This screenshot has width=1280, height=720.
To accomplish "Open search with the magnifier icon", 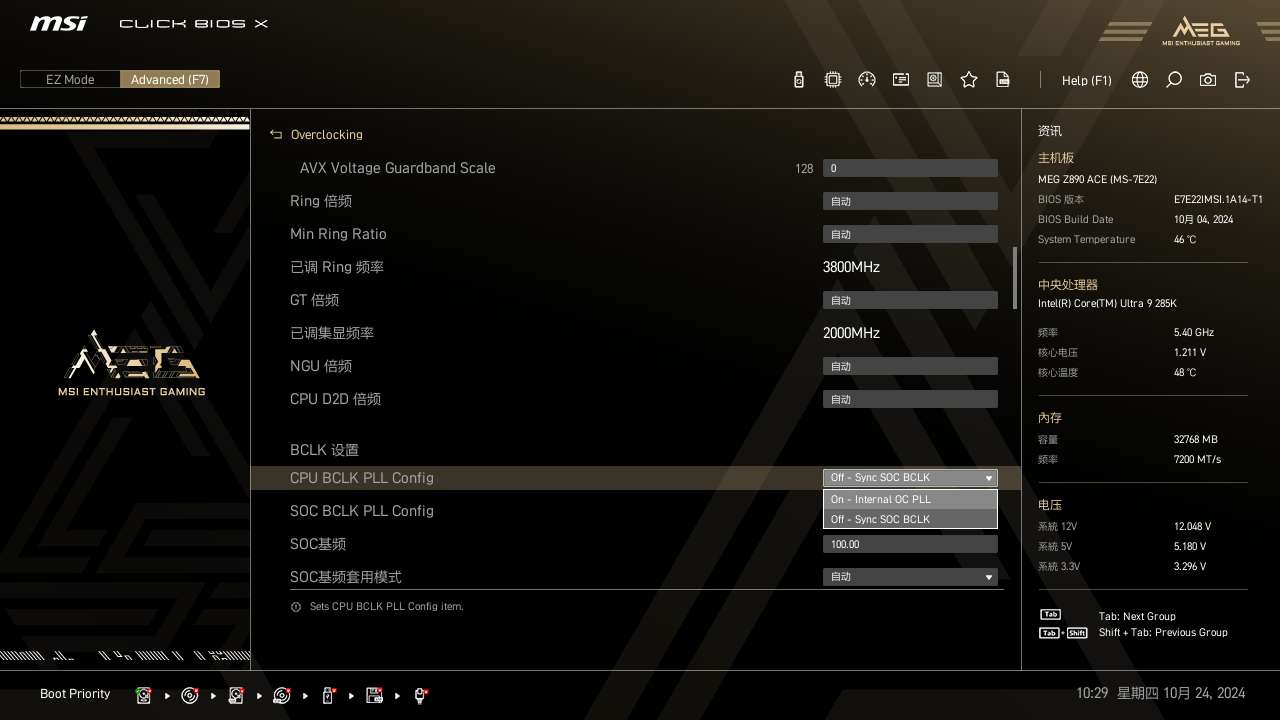I will (1174, 80).
